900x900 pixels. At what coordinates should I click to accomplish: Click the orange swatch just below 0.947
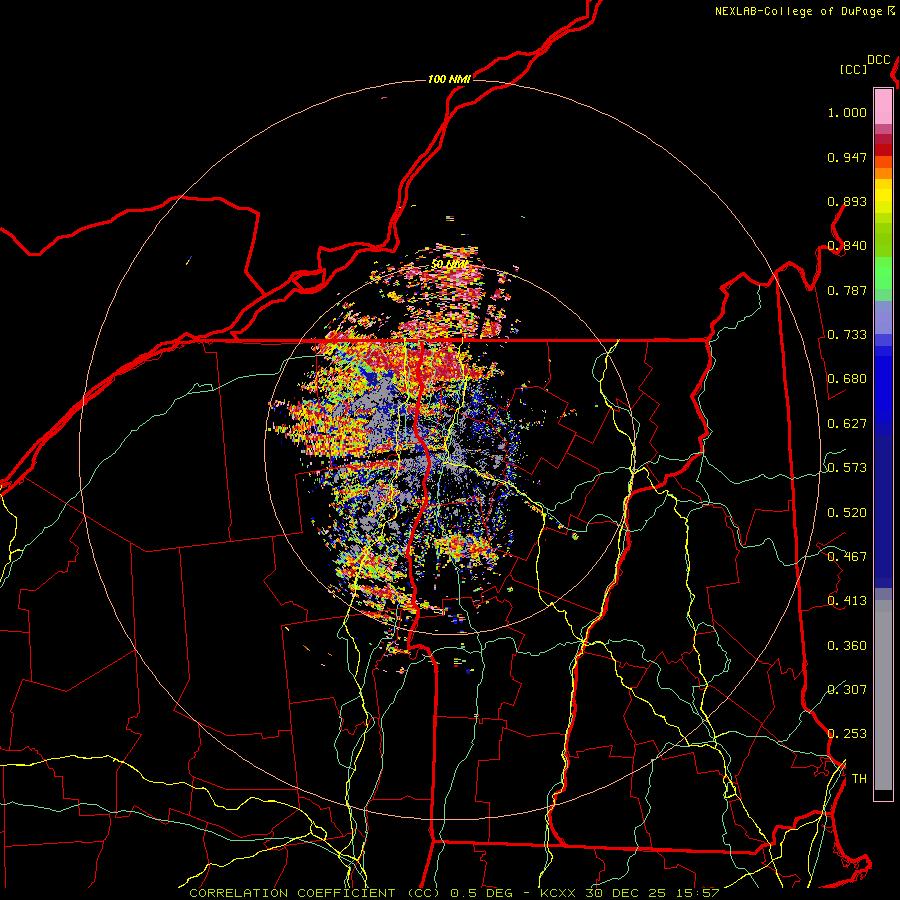point(883,162)
